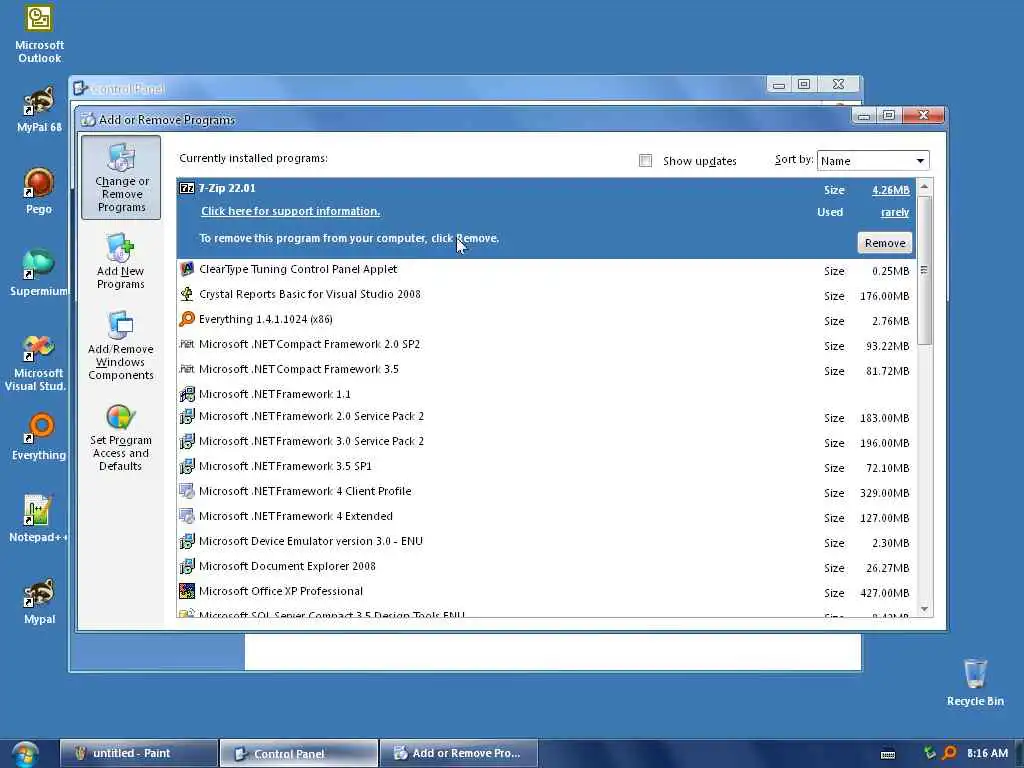The width and height of the screenshot is (1024, 768).
Task: Click the program list scrollbar thumb
Action: pyautogui.click(x=924, y=270)
